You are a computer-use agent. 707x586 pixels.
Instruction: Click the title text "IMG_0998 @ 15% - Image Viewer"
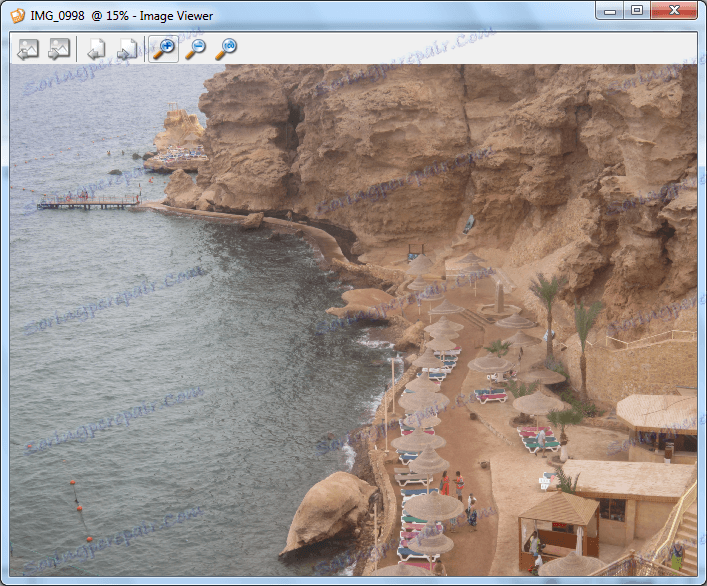(122, 16)
